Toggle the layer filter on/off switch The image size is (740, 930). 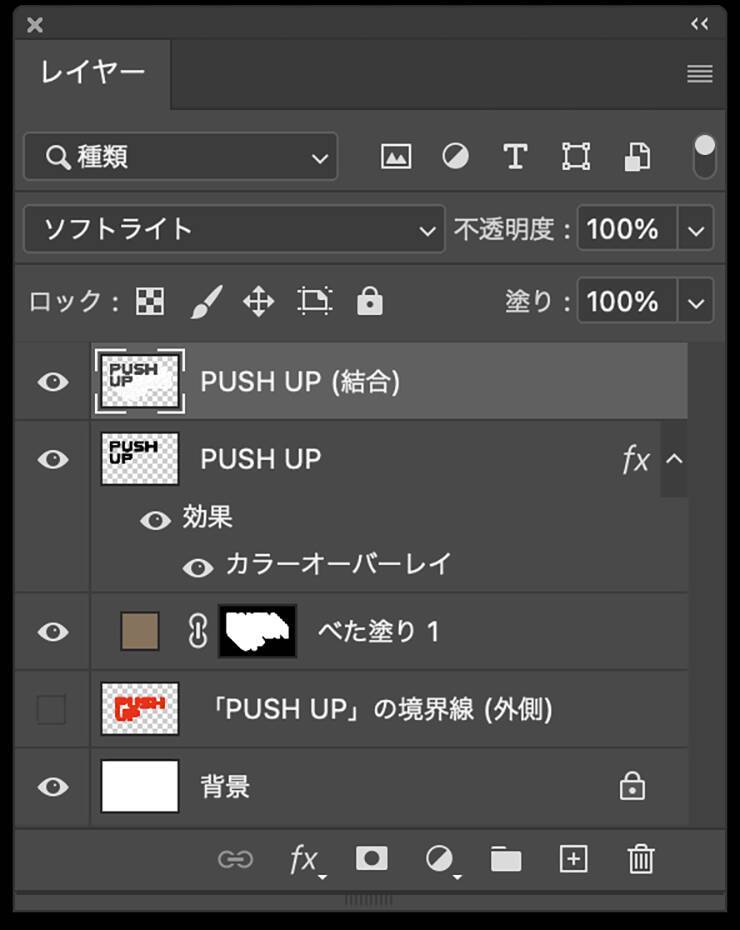[x=705, y=156]
